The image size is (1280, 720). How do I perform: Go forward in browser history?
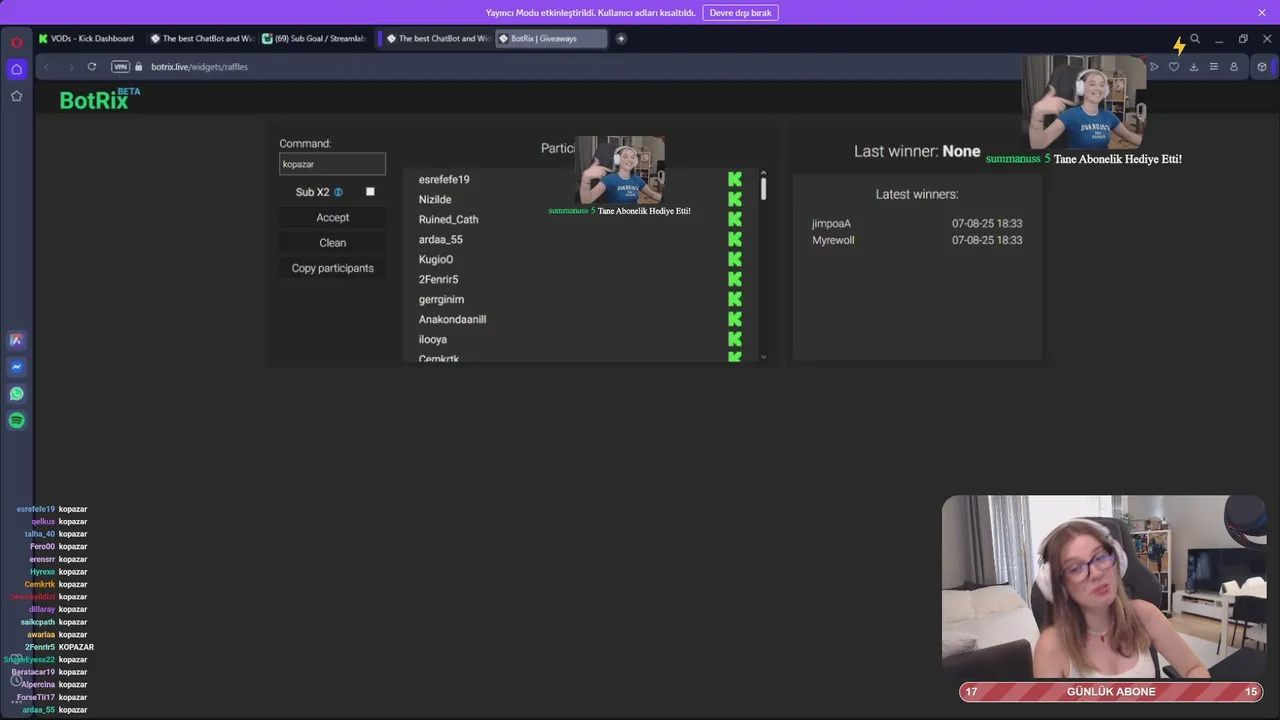(x=70, y=67)
